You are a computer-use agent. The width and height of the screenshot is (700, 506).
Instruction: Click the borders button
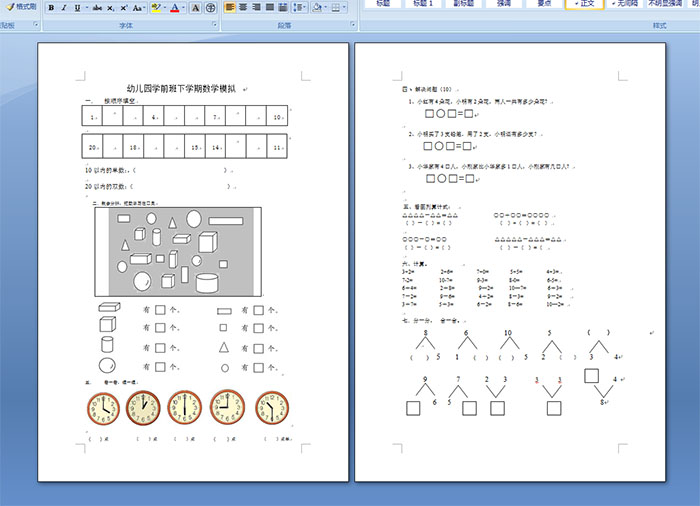point(335,7)
